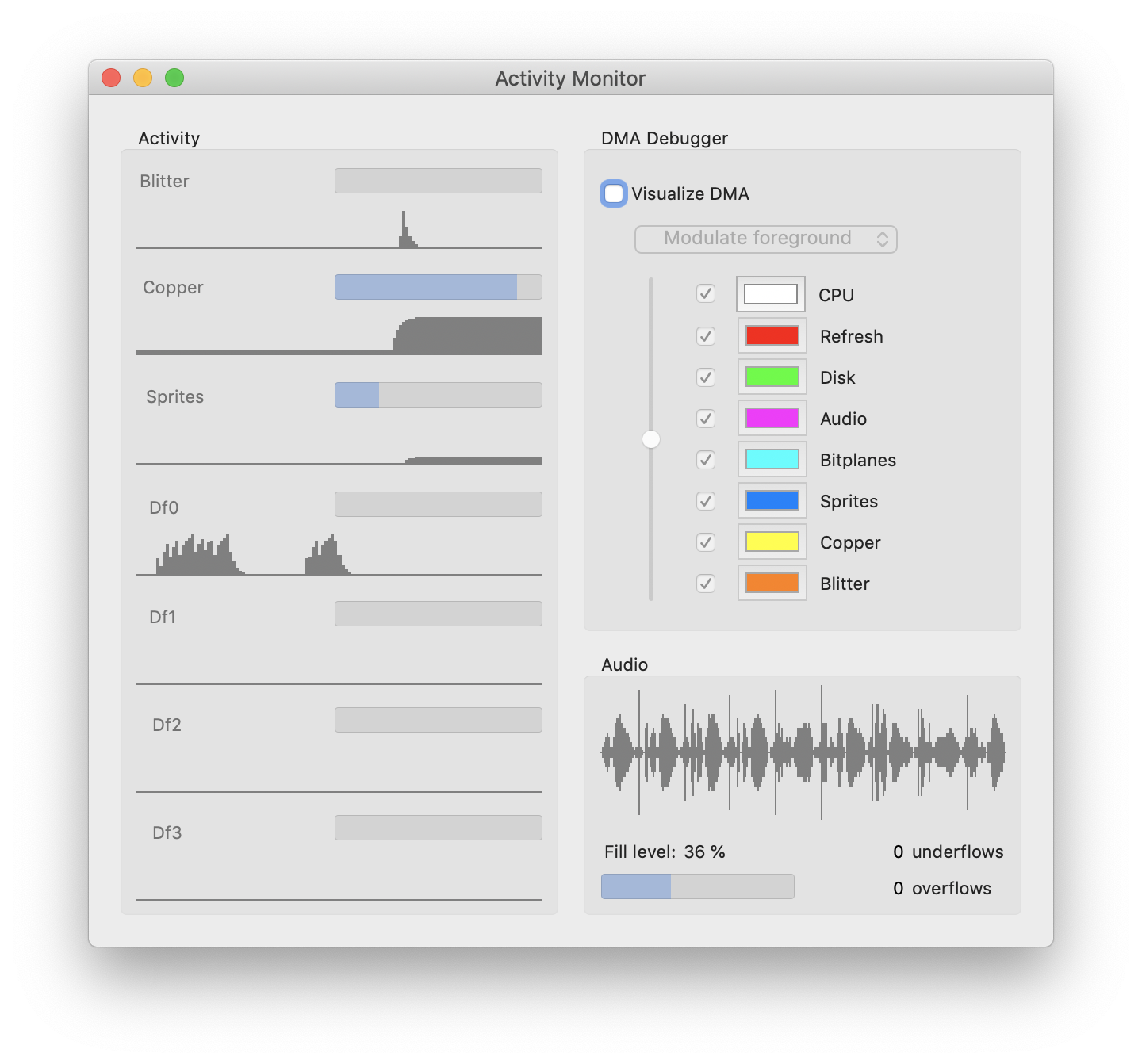Pick the orange Blitter color swatch
This screenshot has height=1064, width=1142.
click(772, 583)
